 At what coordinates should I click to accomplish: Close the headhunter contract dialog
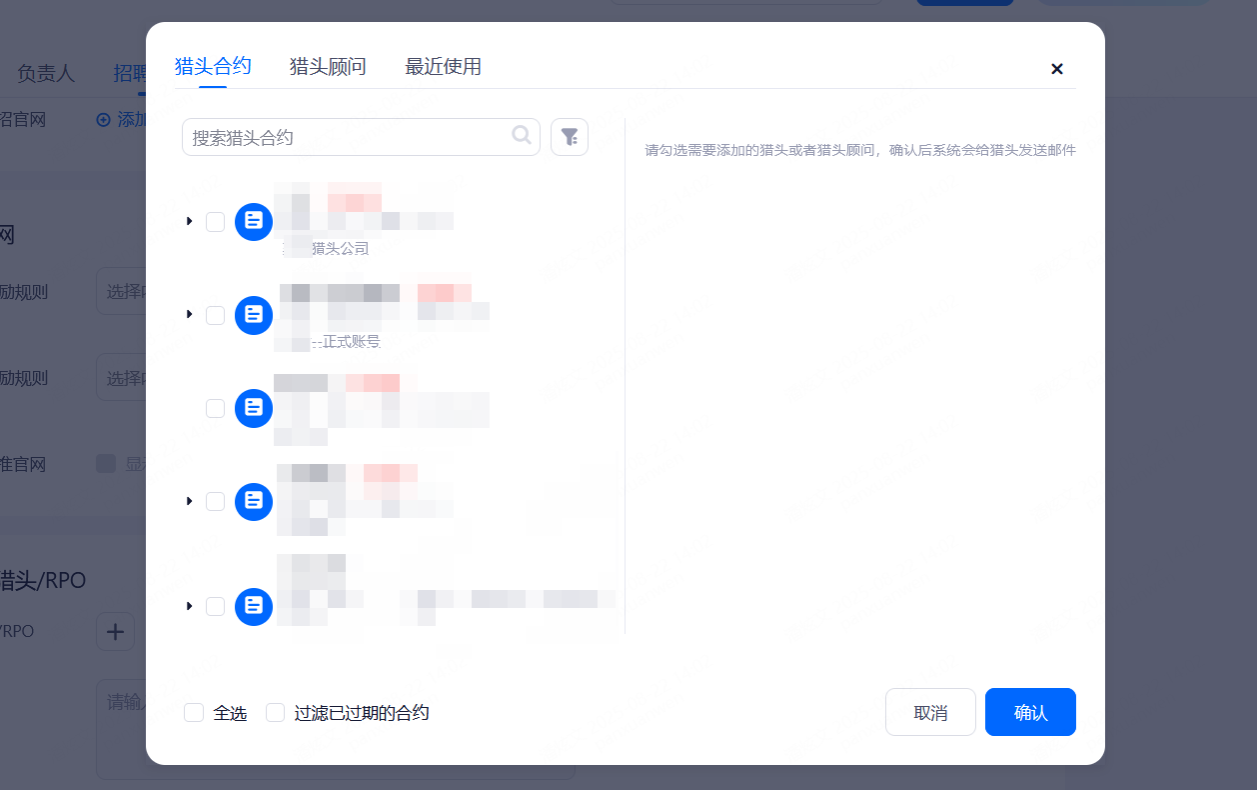tap(1056, 69)
